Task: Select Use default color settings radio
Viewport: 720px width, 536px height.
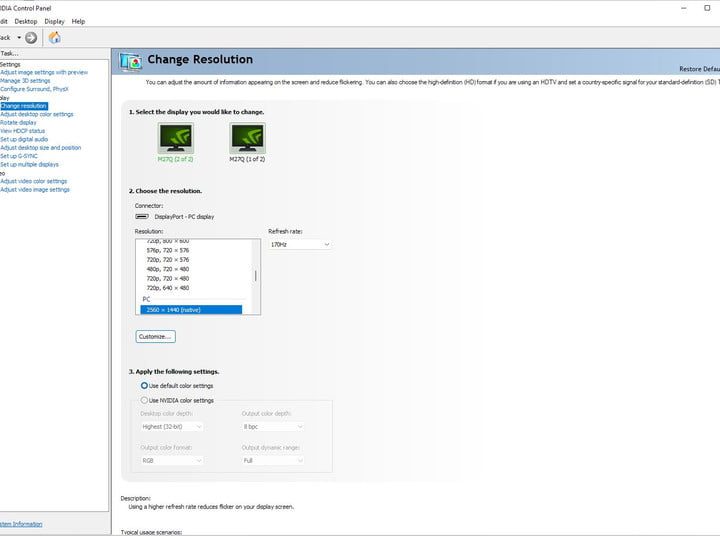Action: [144, 386]
